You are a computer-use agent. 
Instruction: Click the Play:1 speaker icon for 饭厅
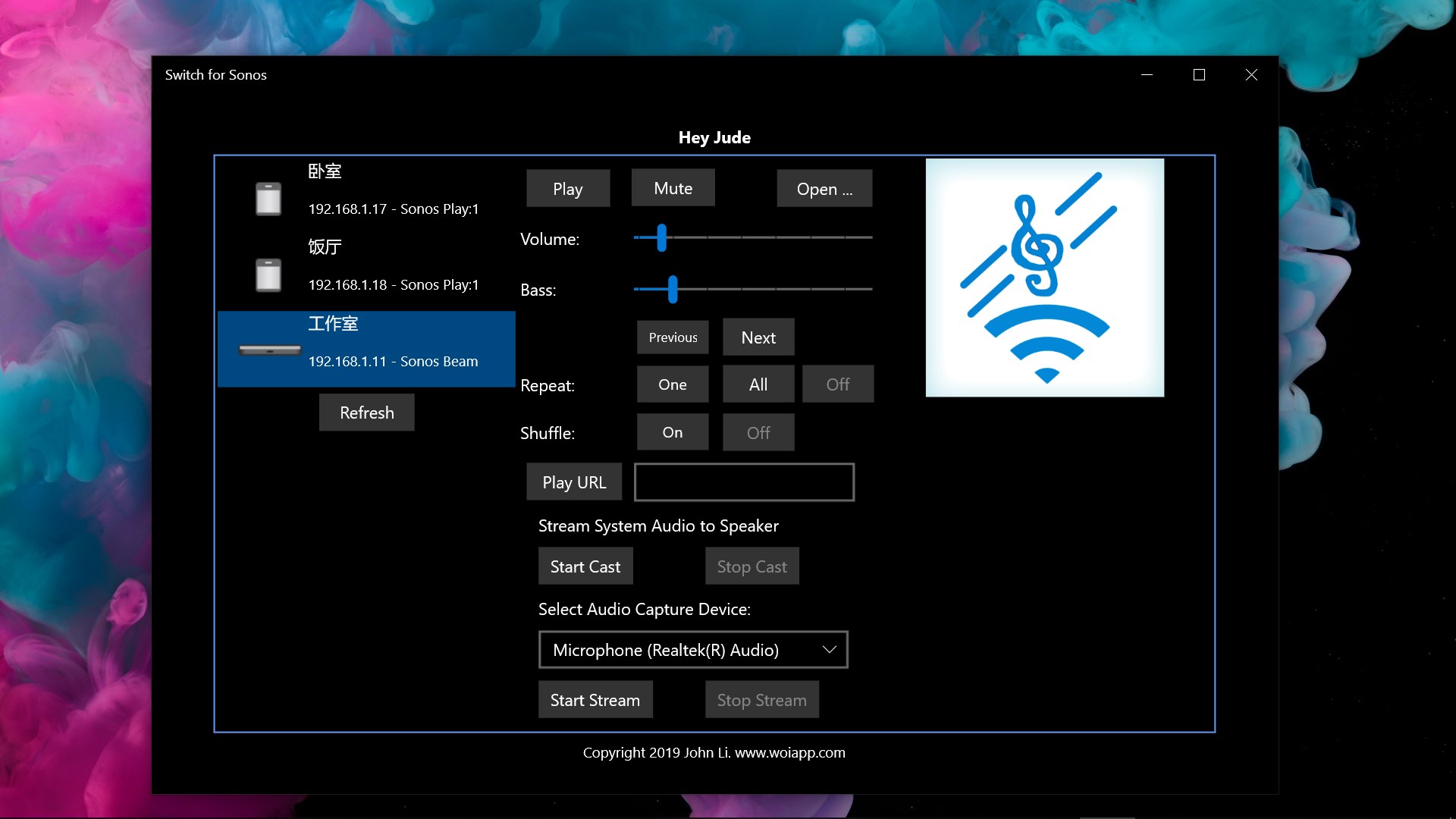pyautogui.click(x=268, y=275)
